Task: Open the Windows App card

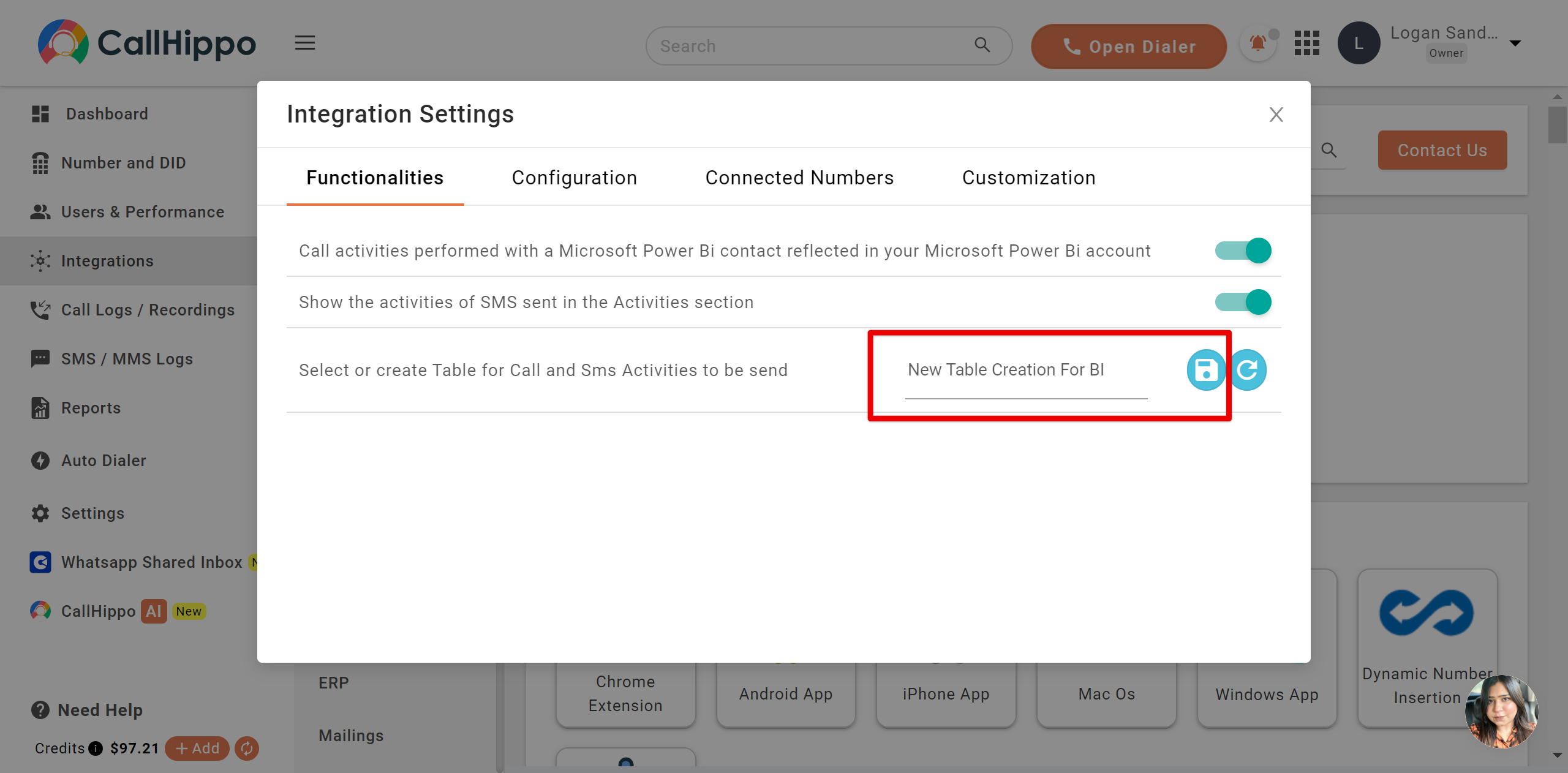Action: (1267, 693)
